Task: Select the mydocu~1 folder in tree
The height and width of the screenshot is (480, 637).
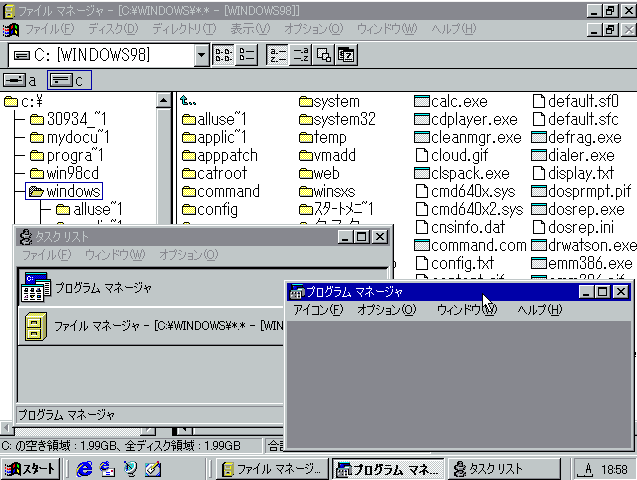Action: click(x=69, y=137)
